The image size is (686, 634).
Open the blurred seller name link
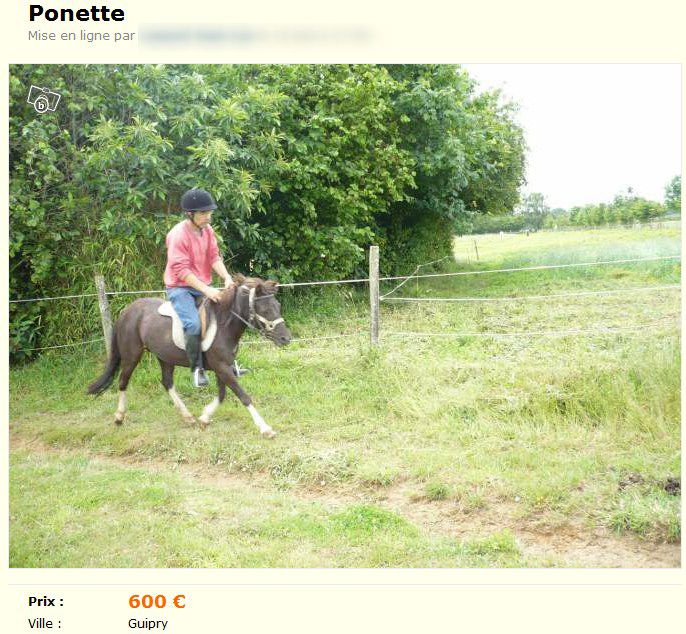click(x=256, y=35)
